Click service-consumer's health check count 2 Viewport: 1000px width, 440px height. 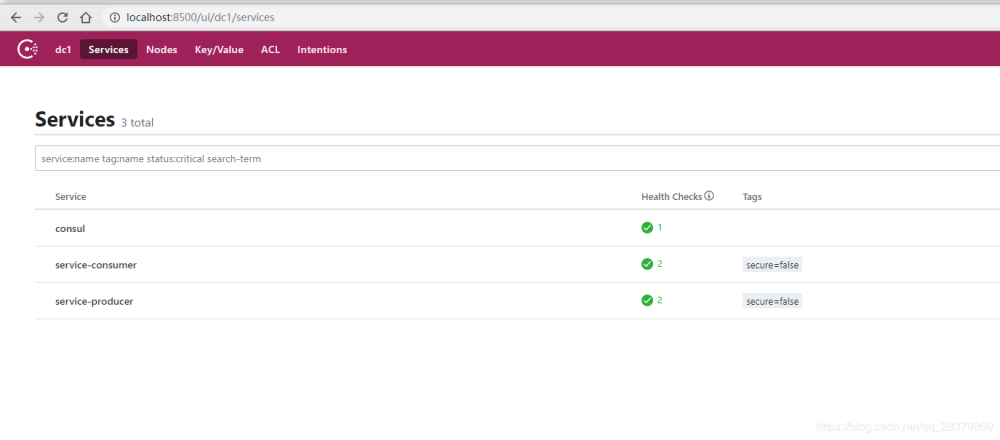pyautogui.click(x=659, y=263)
